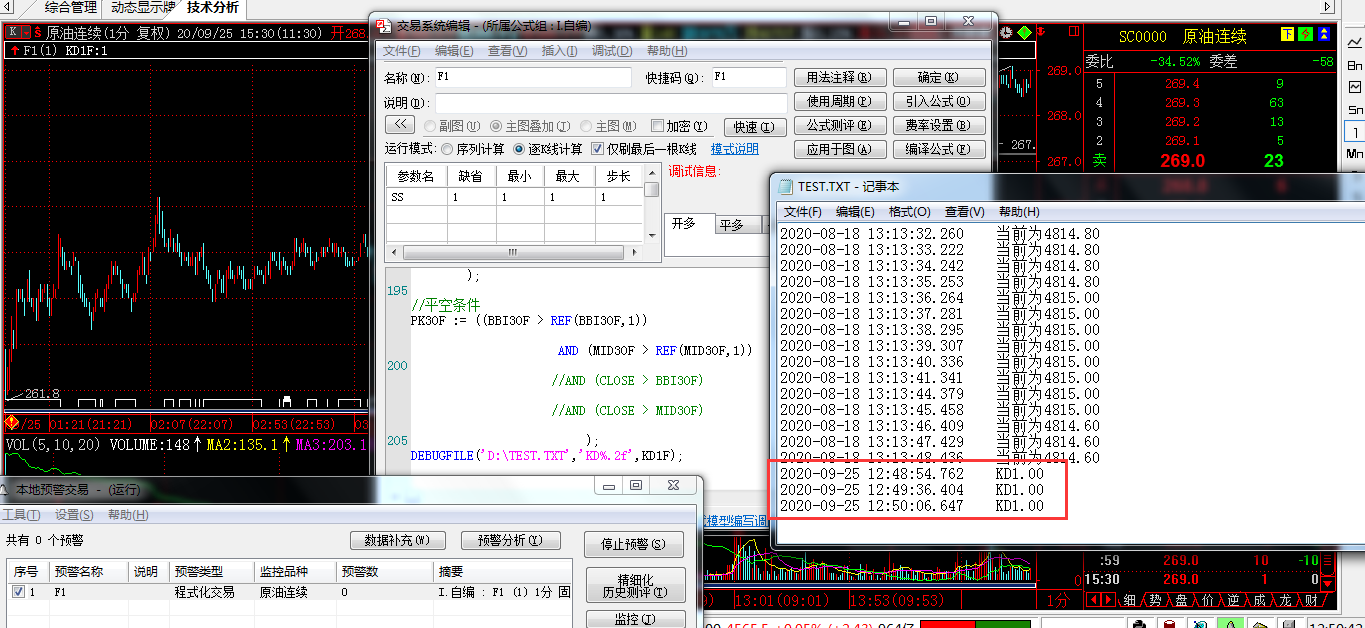Image resolution: width=1365 pixels, height=628 pixels.
Task: Click the 确定 button
Action: point(938,77)
